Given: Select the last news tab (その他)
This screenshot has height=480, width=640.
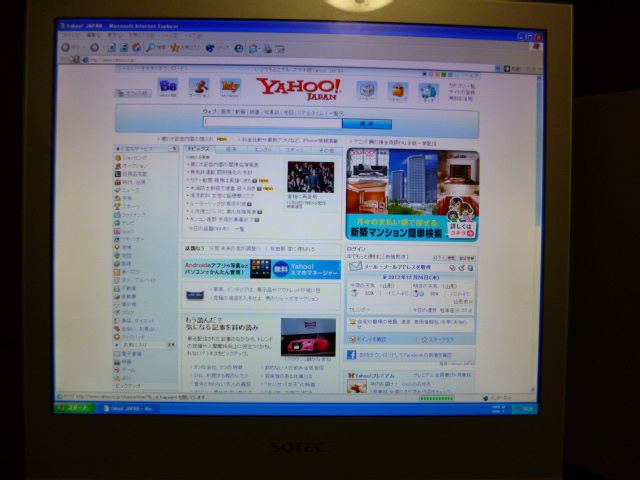Looking at the screenshot, I should click(x=326, y=151).
